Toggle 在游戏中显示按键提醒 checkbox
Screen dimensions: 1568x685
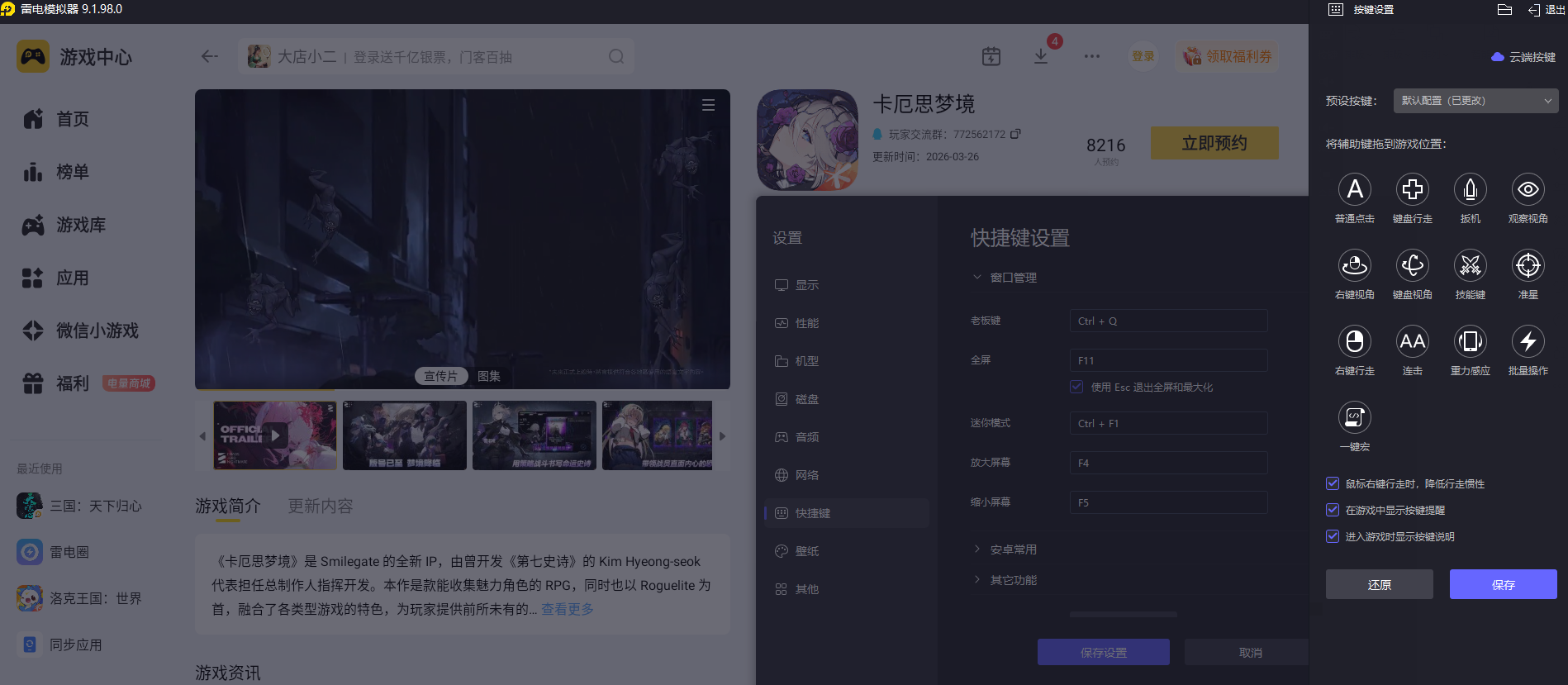point(1333,510)
